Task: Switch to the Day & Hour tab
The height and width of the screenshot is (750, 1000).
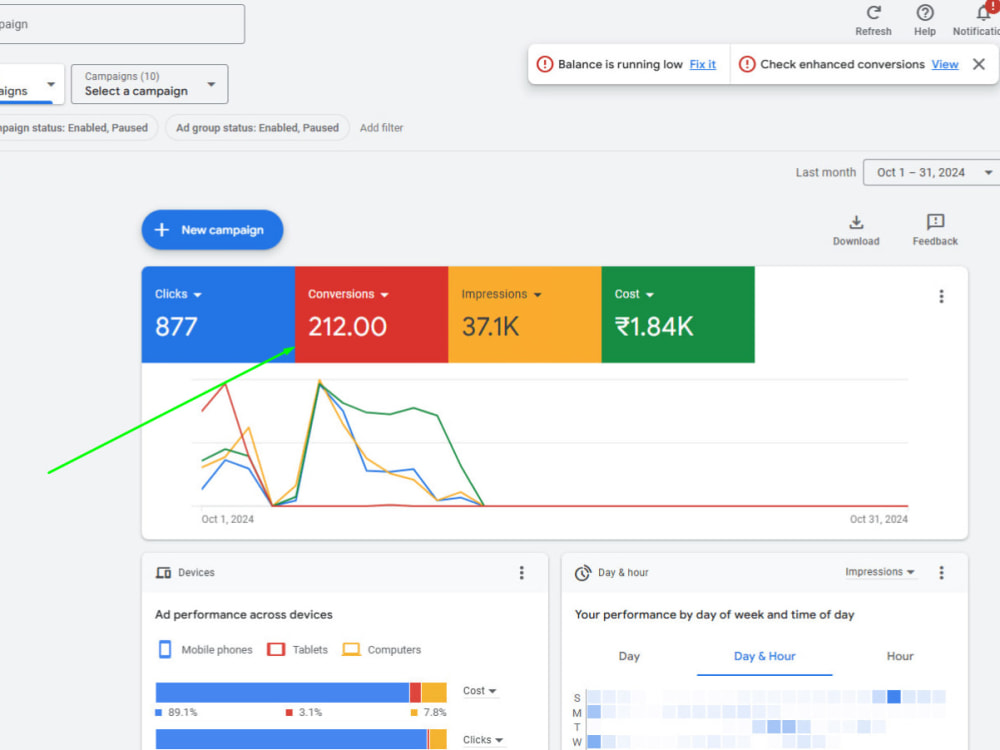Action: 764,656
